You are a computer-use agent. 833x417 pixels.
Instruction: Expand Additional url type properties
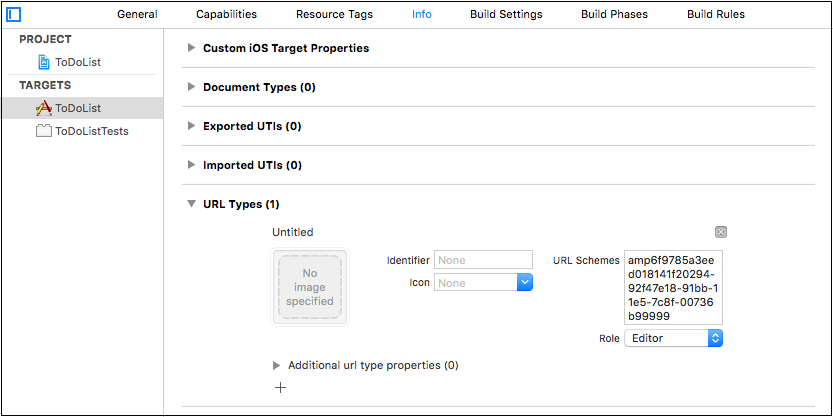277,365
